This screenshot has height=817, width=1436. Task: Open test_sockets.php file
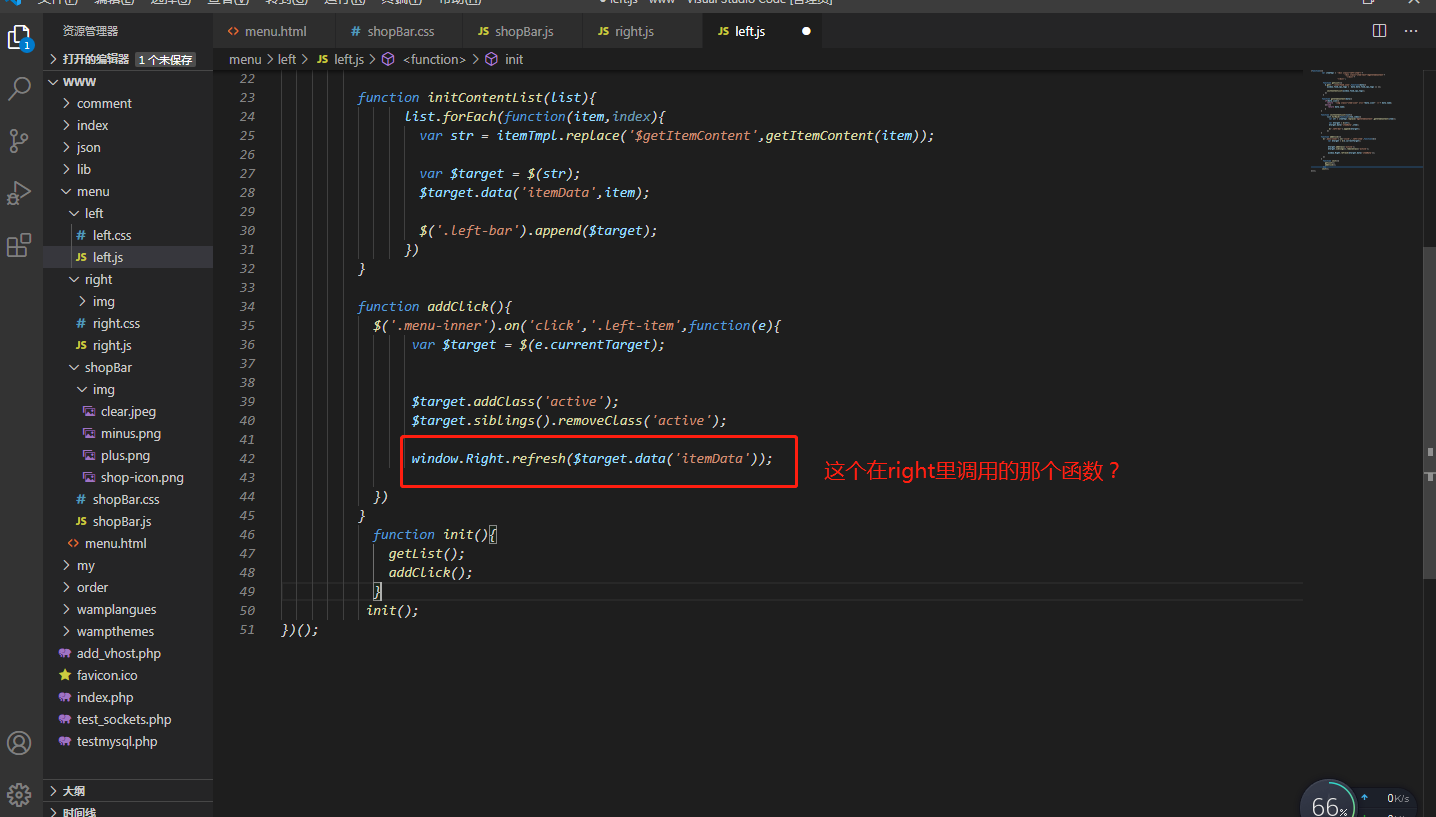point(128,719)
